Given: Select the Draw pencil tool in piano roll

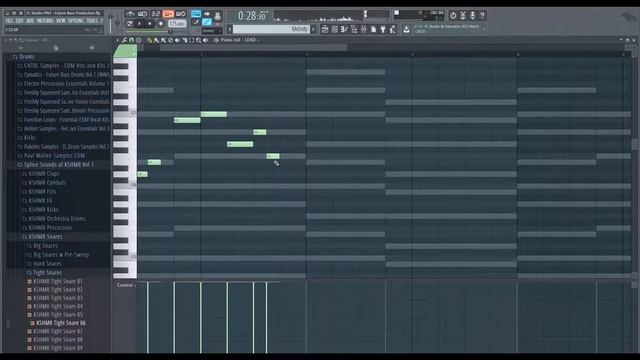Looking at the screenshot, I should 149,40.
